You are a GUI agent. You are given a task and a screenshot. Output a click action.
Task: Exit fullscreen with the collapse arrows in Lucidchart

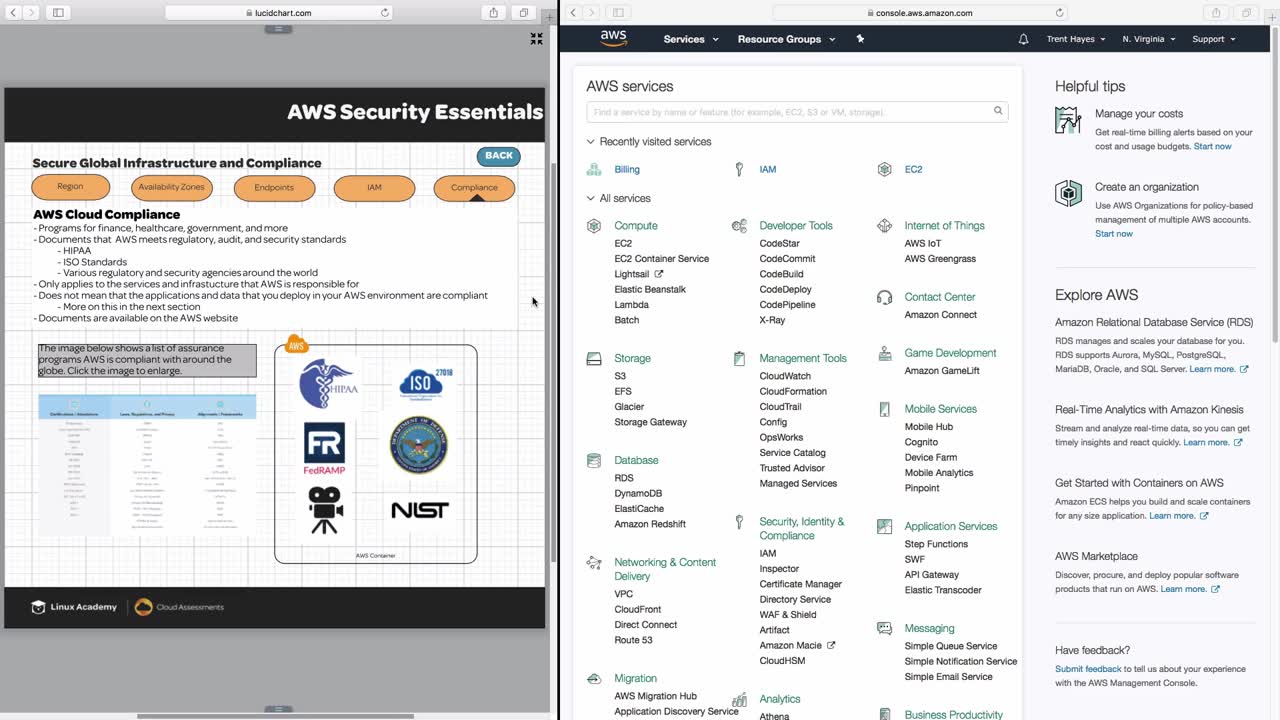click(536, 38)
